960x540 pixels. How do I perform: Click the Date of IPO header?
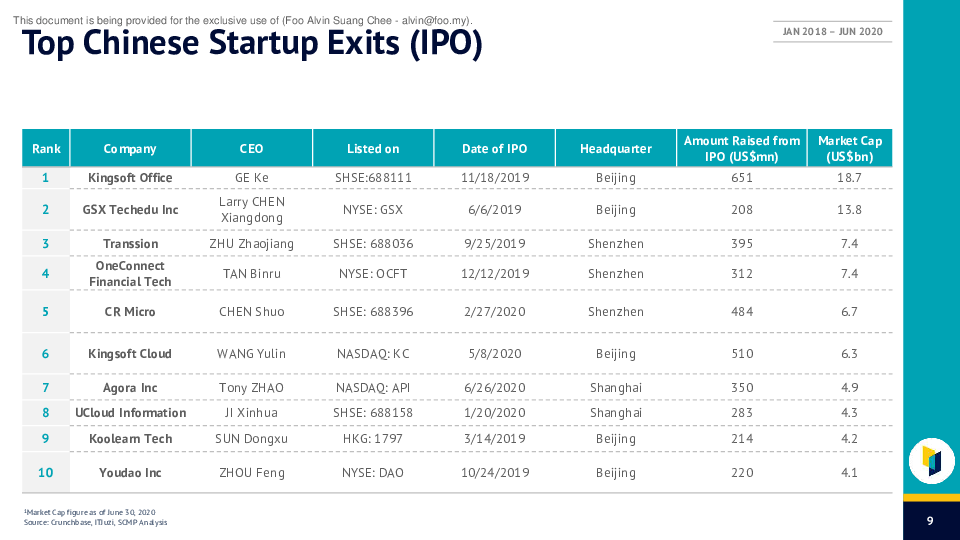click(x=494, y=149)
